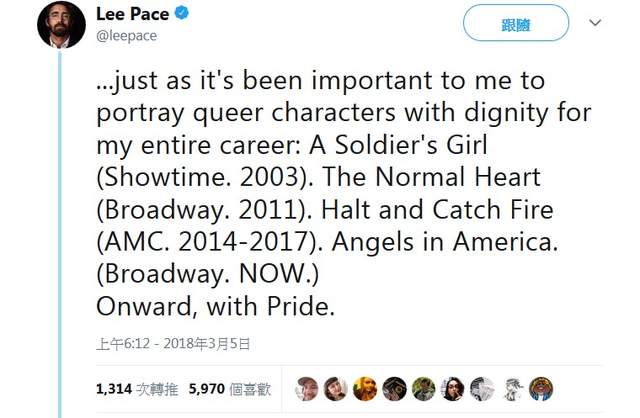Open the sixth liker's avatar
This screenshot has width=640, height=418.
tap(453, 388)
